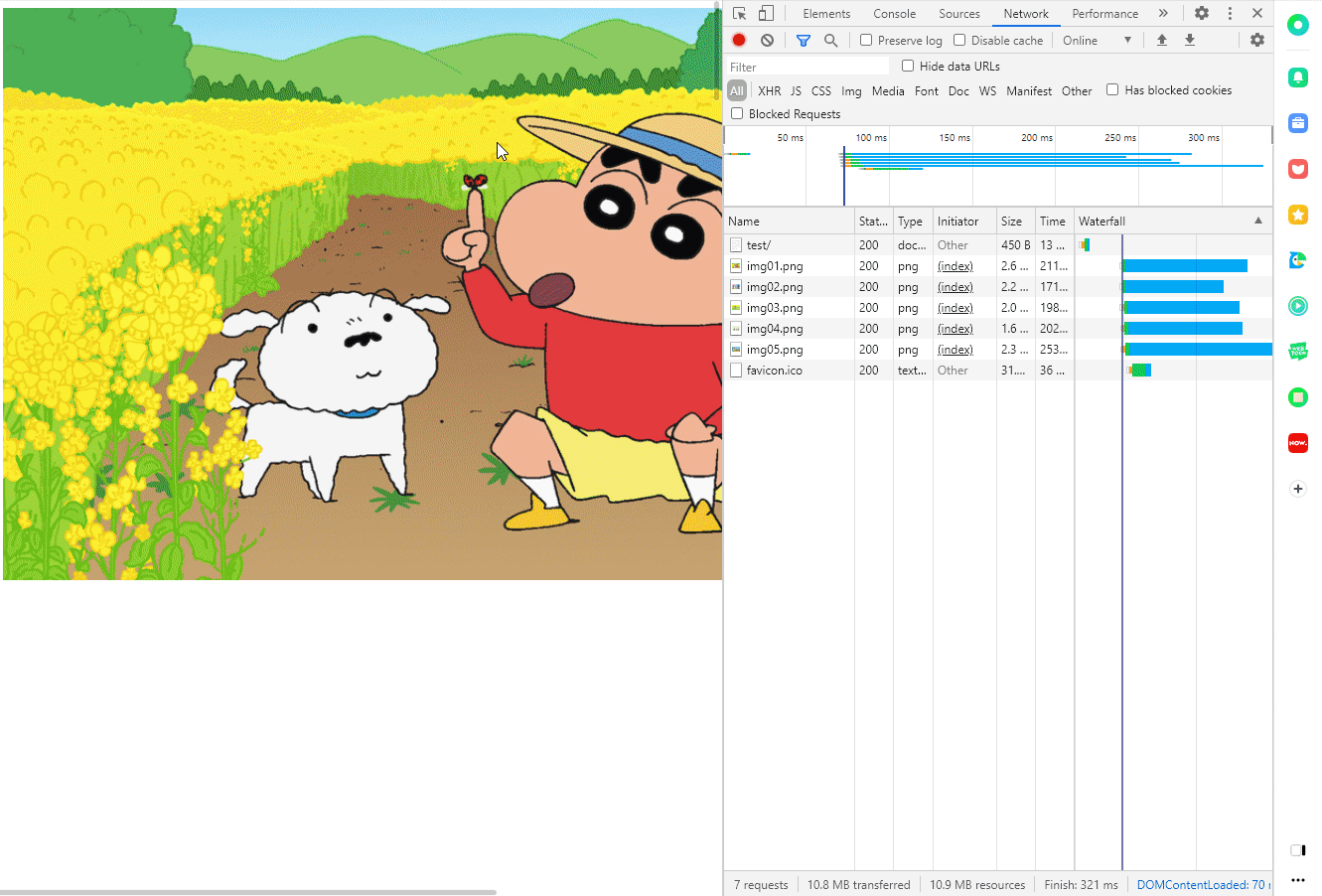The width and height of the screenshot is (1322, 896).
Task: Import HAR file with upload arrow
Action: pos(1162,40)
